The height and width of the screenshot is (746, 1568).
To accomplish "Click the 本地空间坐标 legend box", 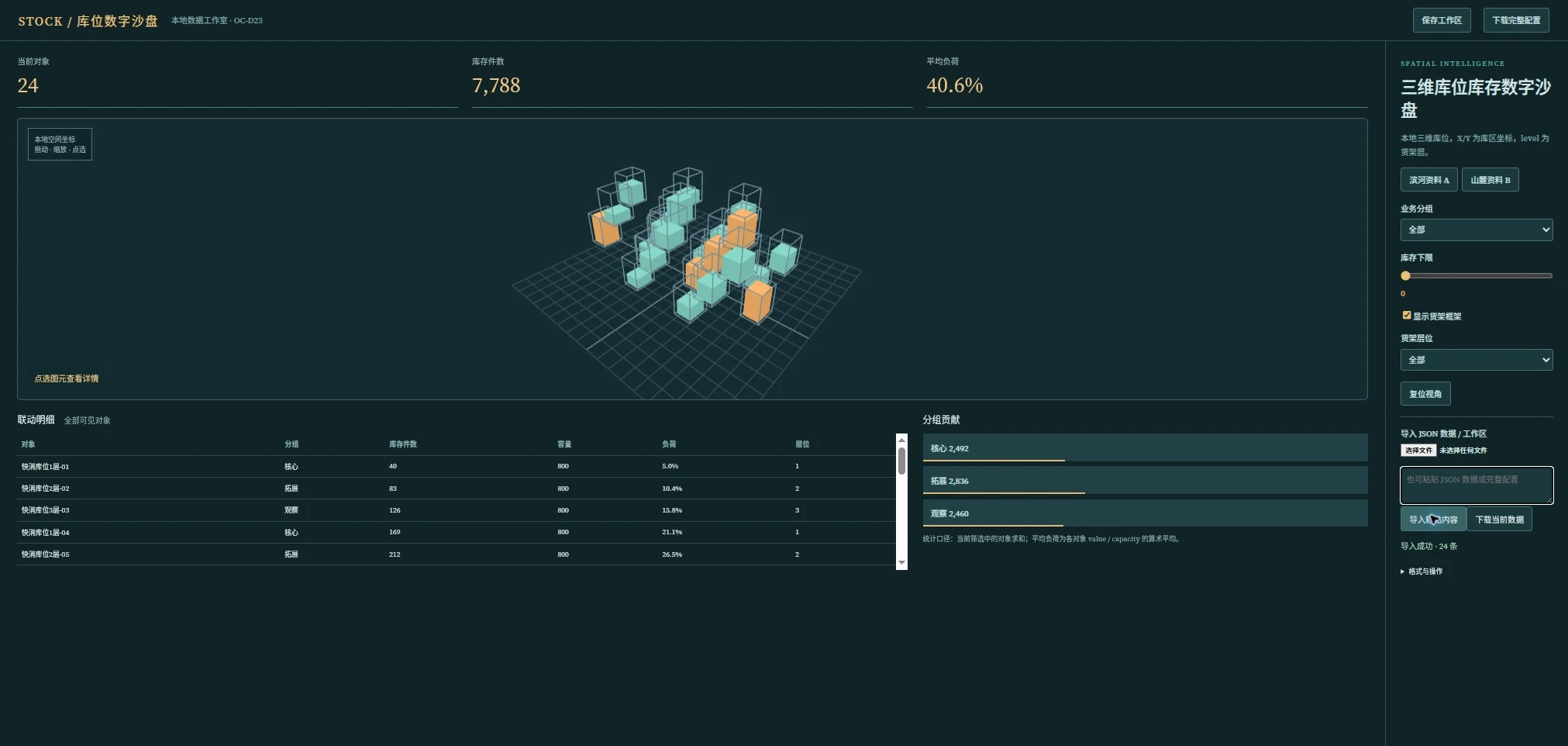I will coord(60,144).
